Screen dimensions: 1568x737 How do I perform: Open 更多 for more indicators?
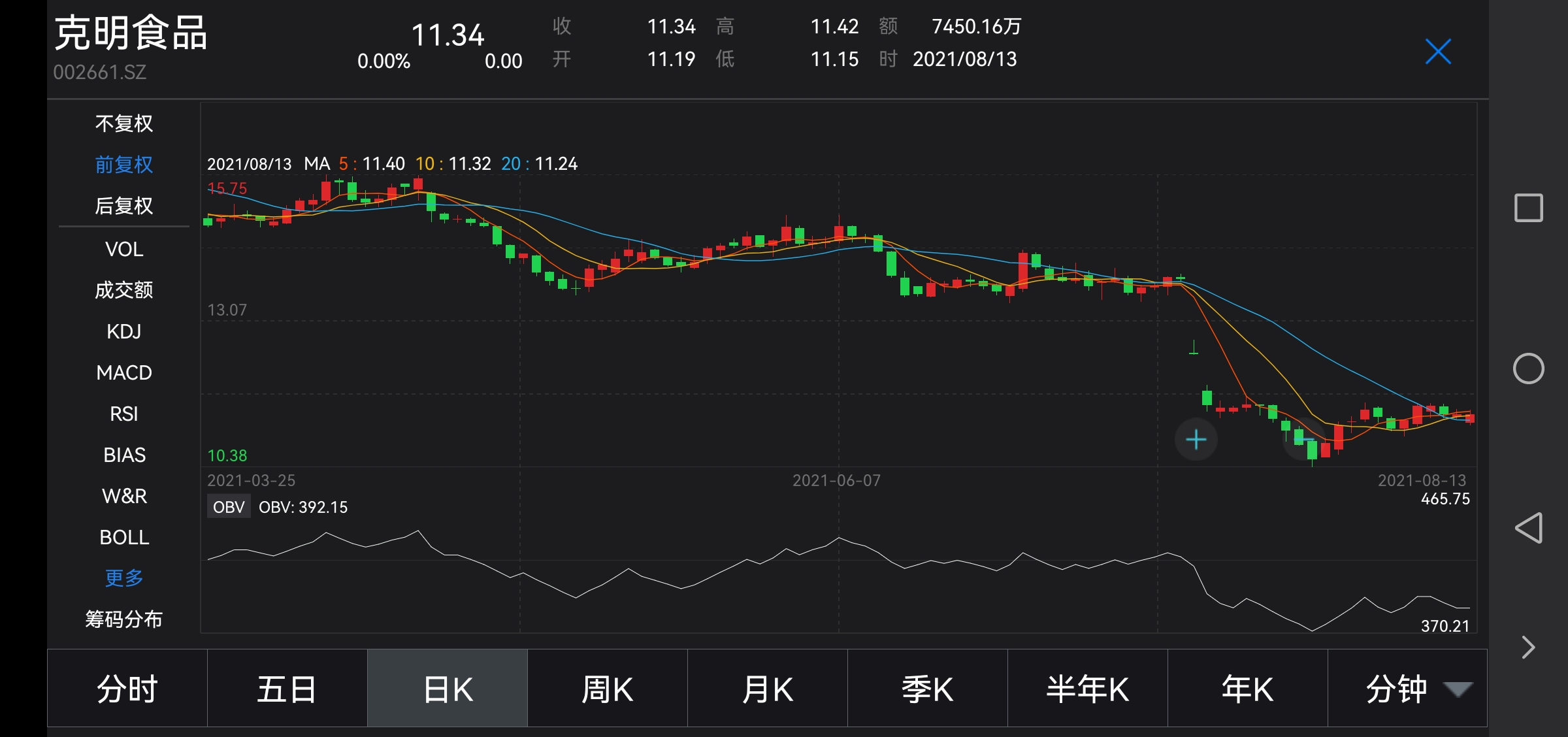point(124,578)
